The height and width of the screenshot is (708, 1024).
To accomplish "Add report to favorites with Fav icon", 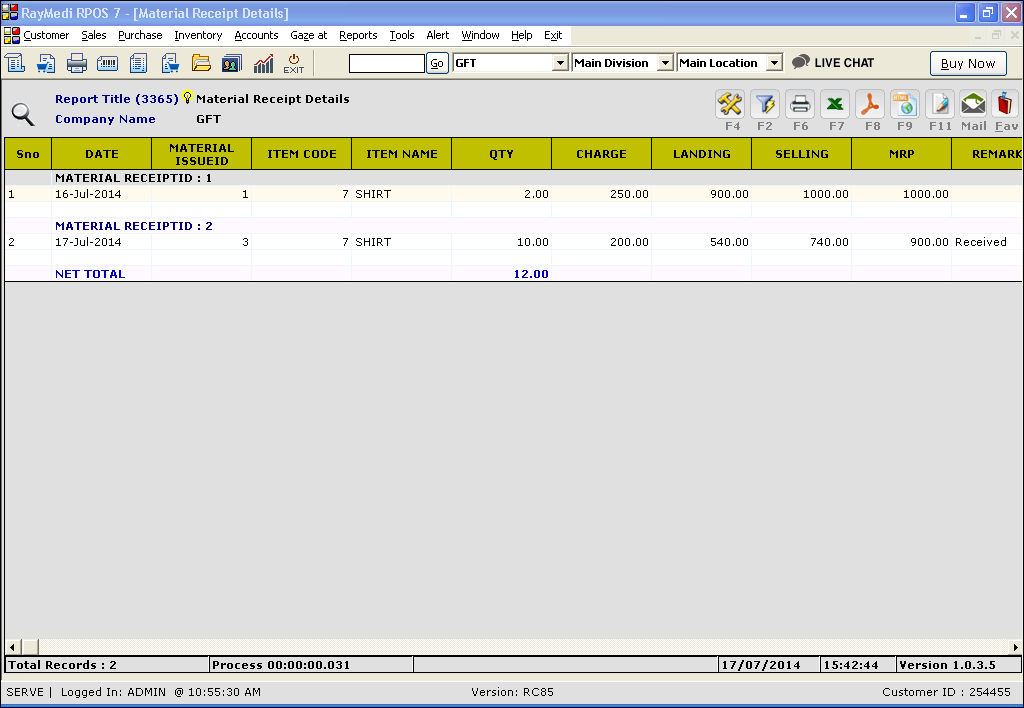I will (x=1006, y=104).
